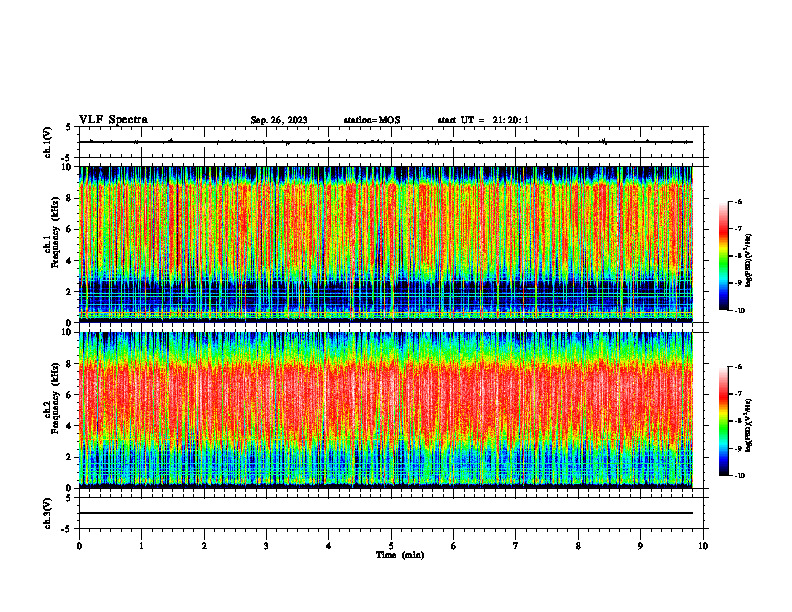
Task: Click the ch.1 voltage waveform trace panel
Action: [x=391, y=142]
